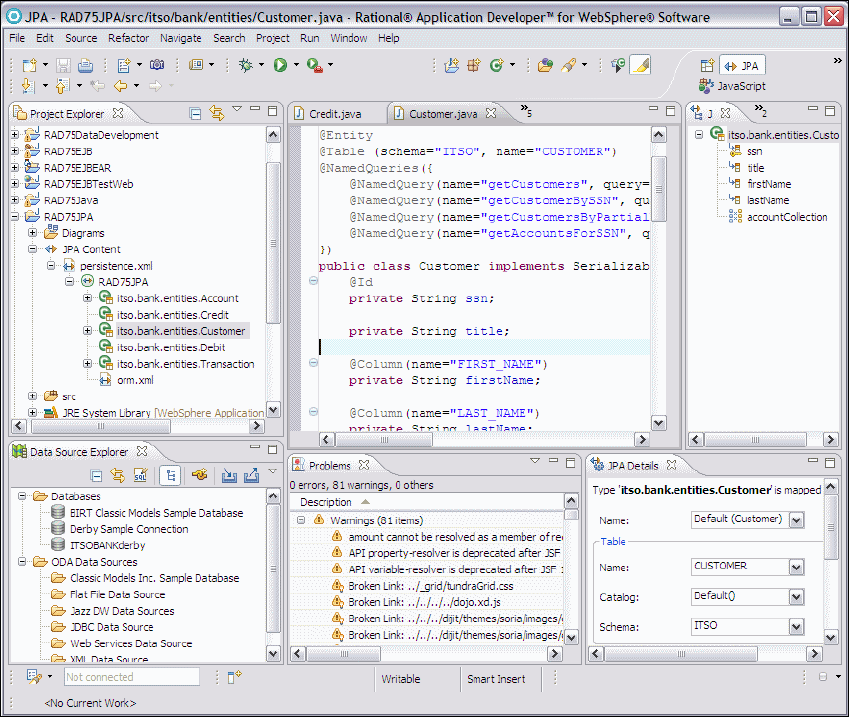Collapse the Warnings group in Problems
The image size is (849, 717).
[x=301, y=520]
